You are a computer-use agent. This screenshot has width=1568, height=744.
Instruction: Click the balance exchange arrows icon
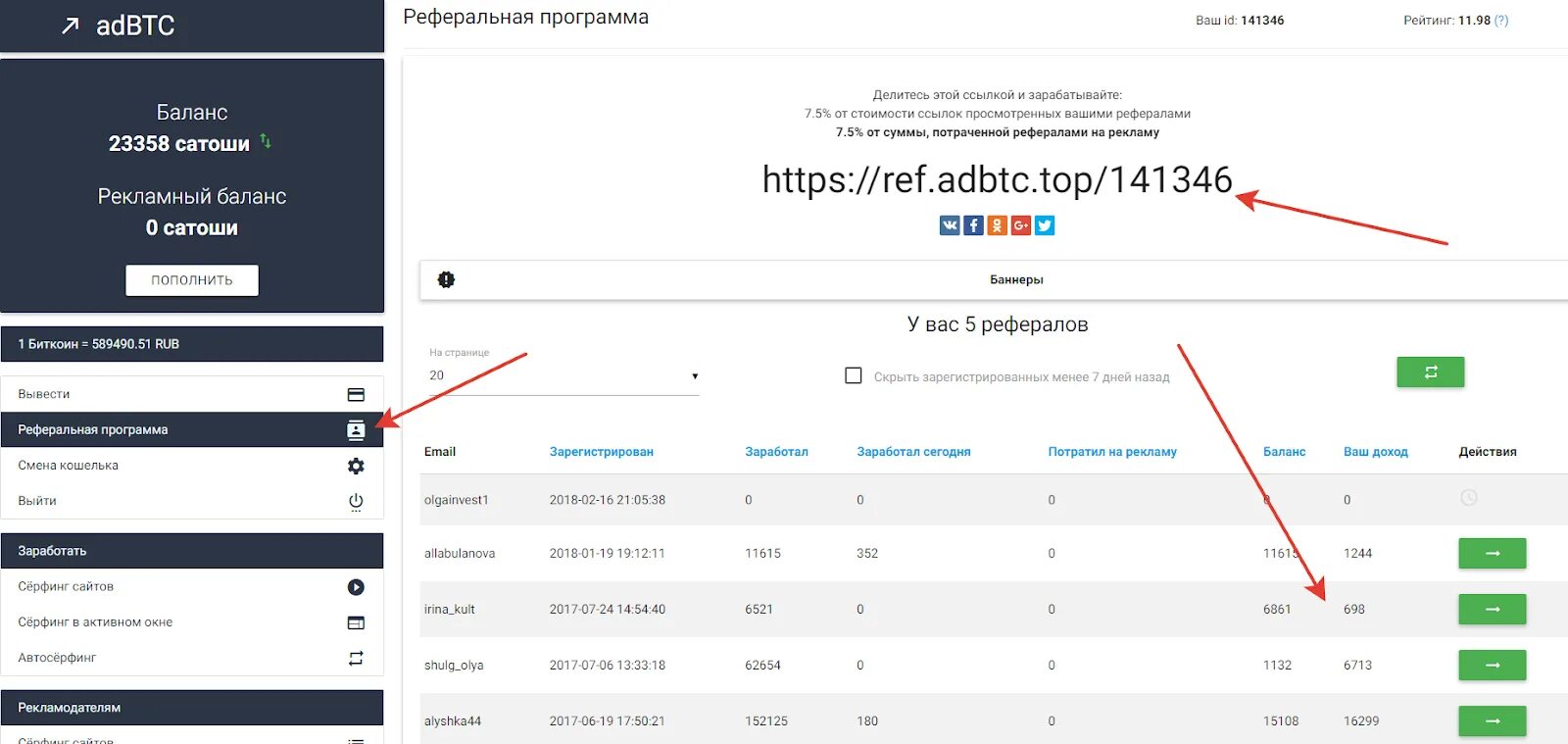(x=266, y=141)
